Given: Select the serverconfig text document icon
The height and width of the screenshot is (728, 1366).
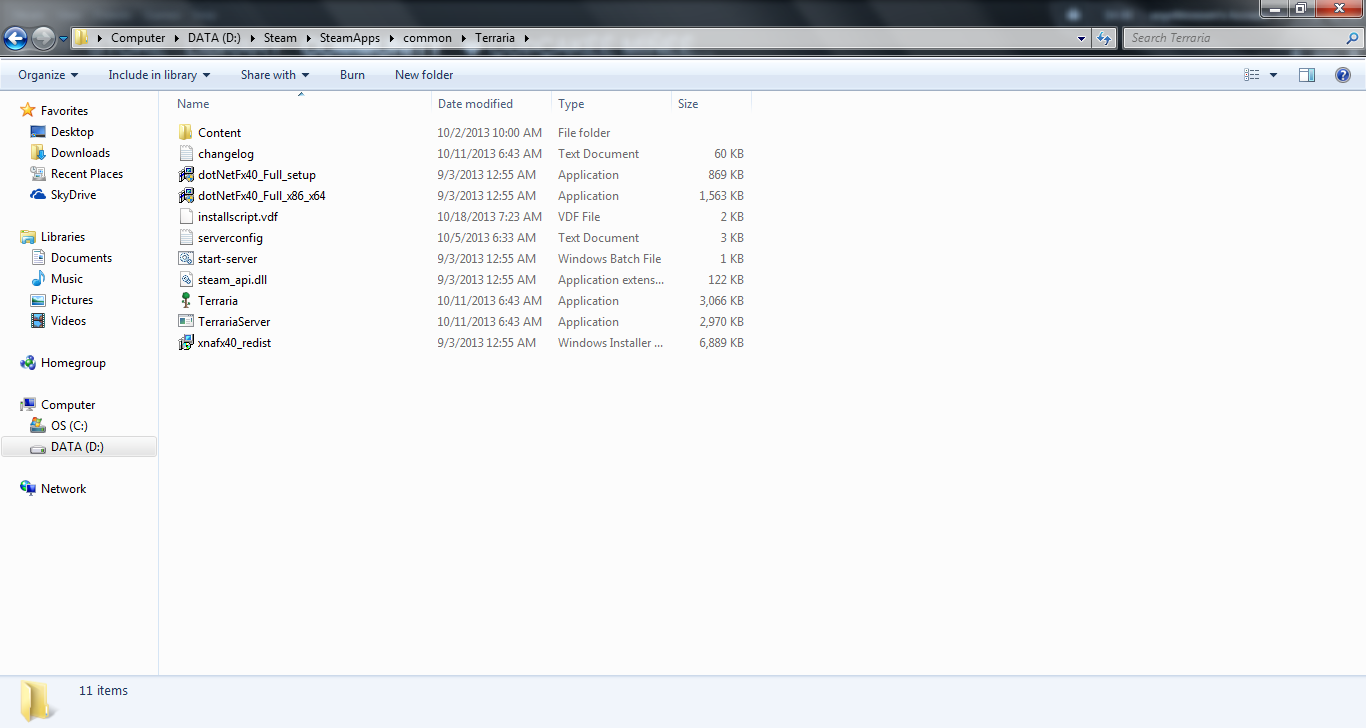Looking at the screenshot, I should click(x=186, y=238).
